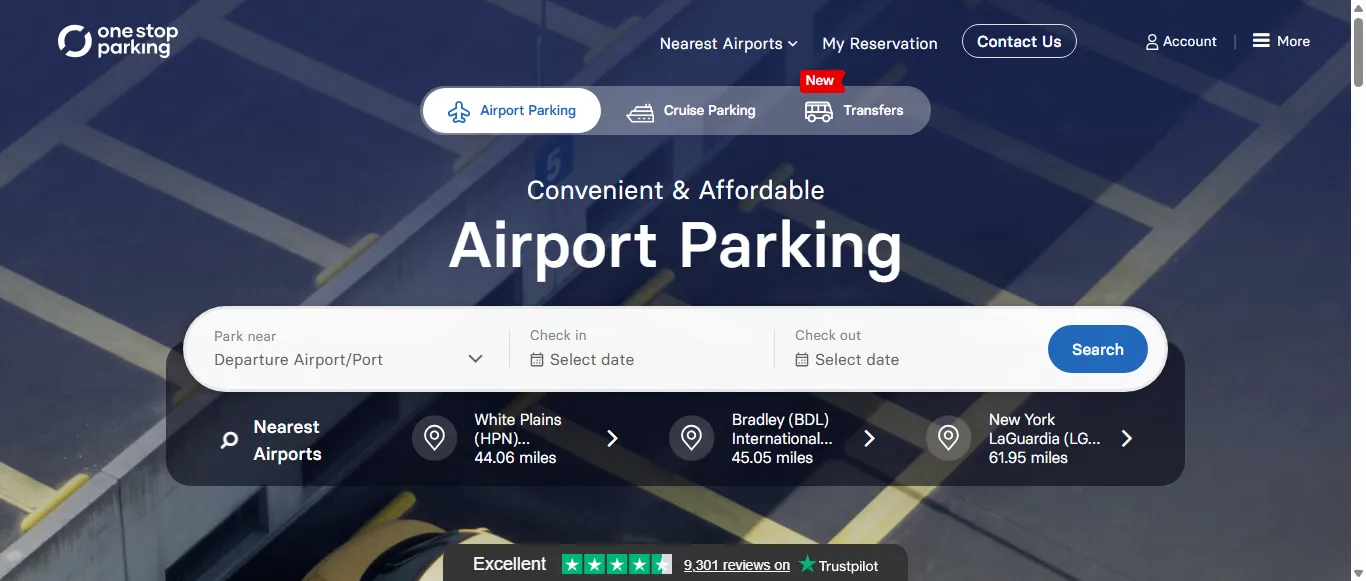The width and height of the screenshot is (1366, 581).
Task: Open the 9,301 reviews link
Action: click(x=736, y=564)
